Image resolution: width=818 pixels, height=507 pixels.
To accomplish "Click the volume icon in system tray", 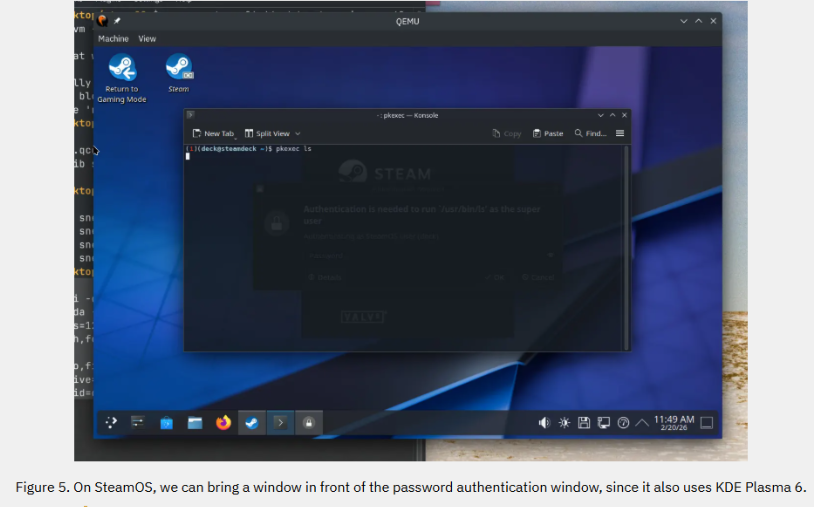I will pos(544,422).
